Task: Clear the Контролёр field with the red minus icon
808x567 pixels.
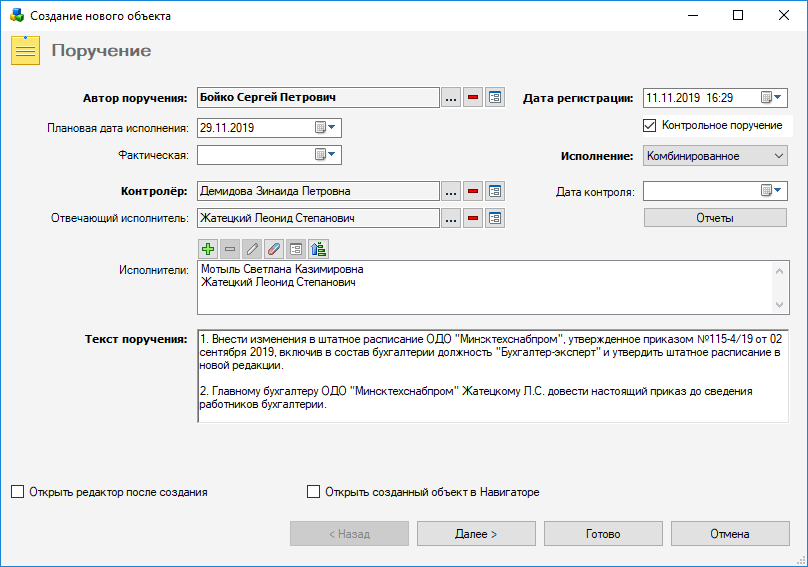Action: click(473, 191)
